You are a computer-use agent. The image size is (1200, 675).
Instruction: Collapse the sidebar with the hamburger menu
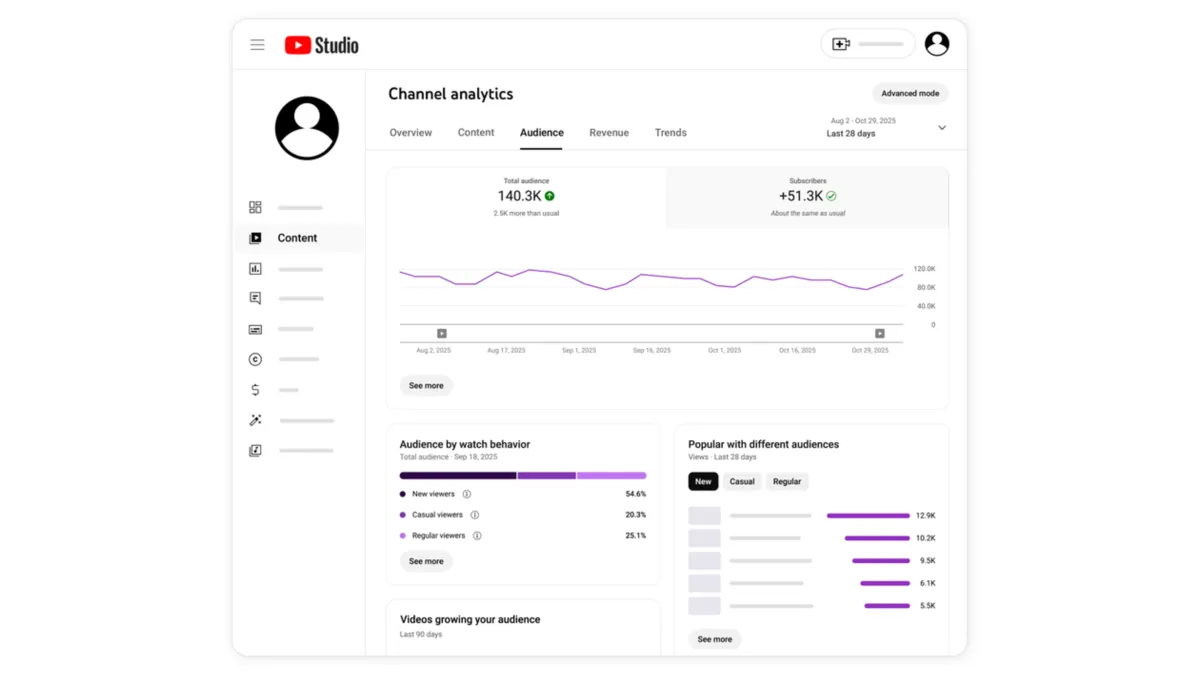257,44
